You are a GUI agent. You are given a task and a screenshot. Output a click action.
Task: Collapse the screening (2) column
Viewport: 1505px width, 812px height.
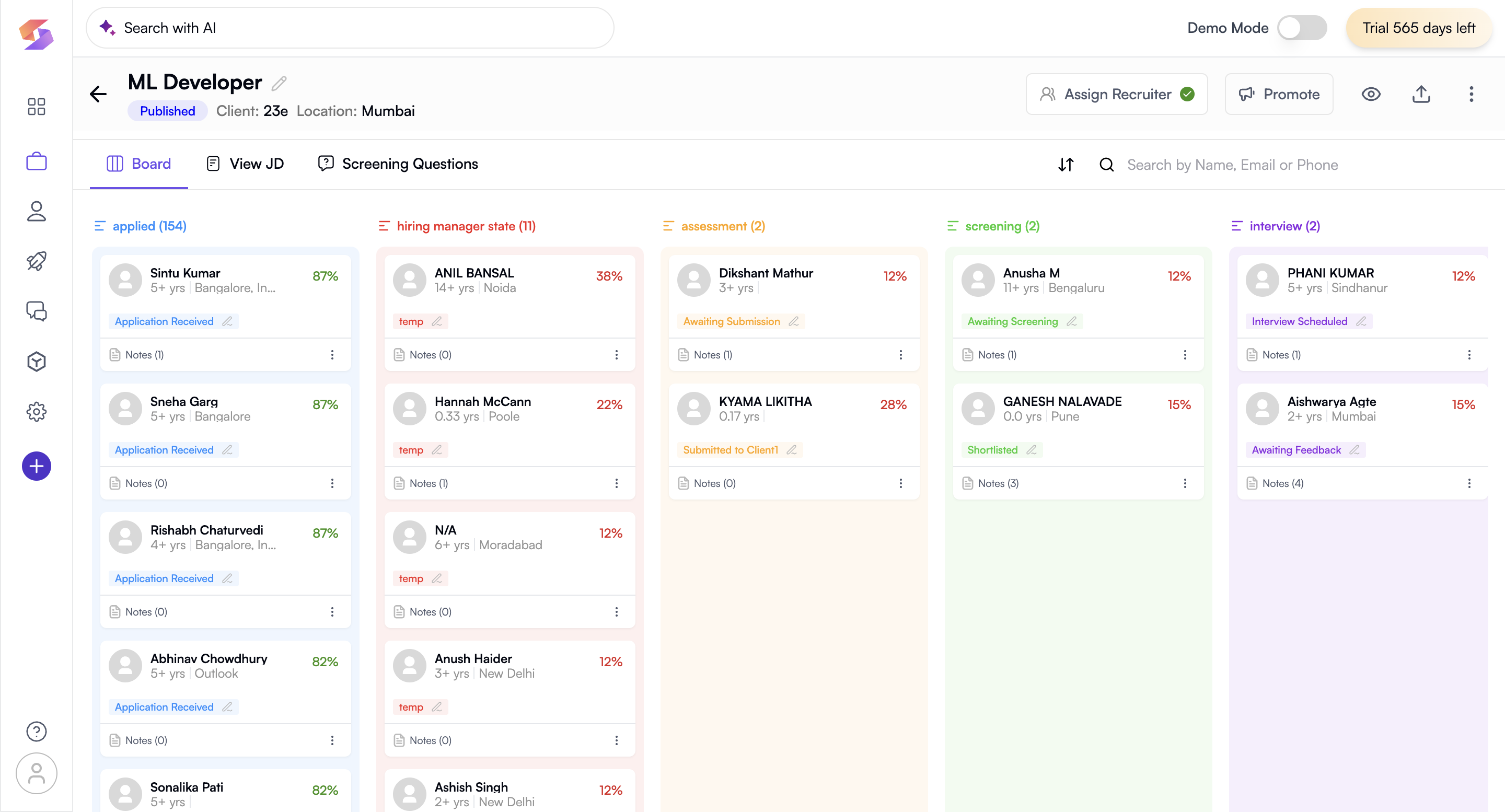point(952,226)
